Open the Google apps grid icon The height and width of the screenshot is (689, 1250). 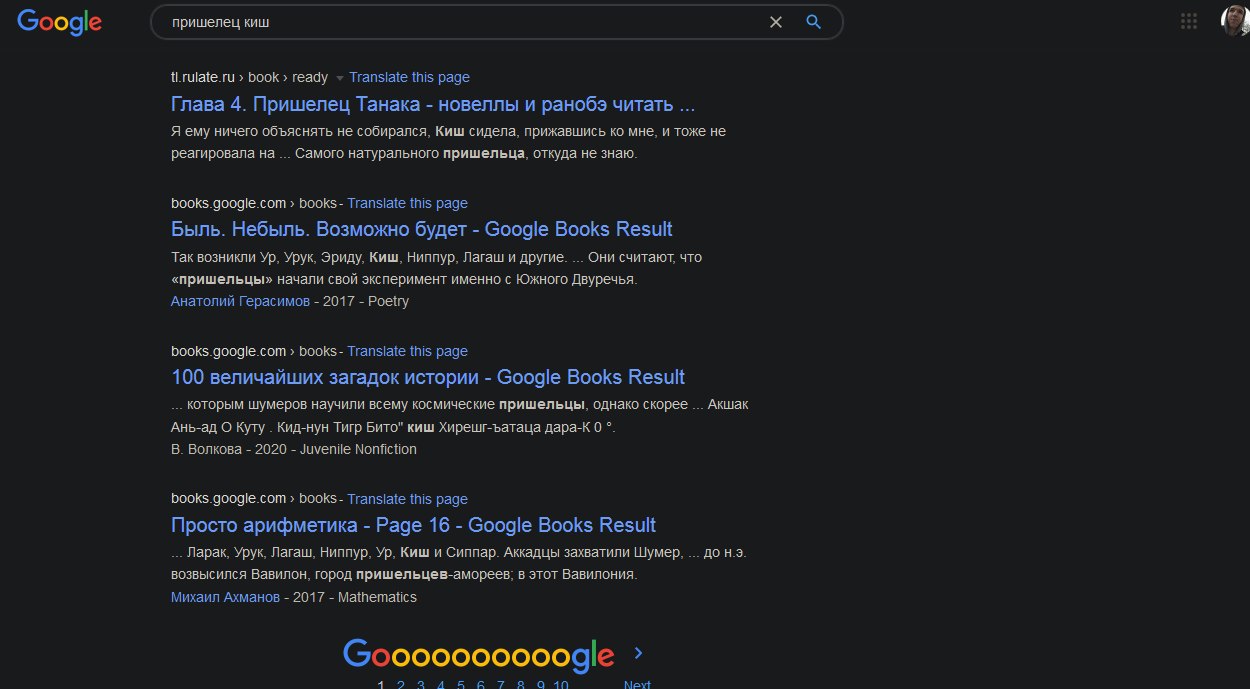point(1189,21)
